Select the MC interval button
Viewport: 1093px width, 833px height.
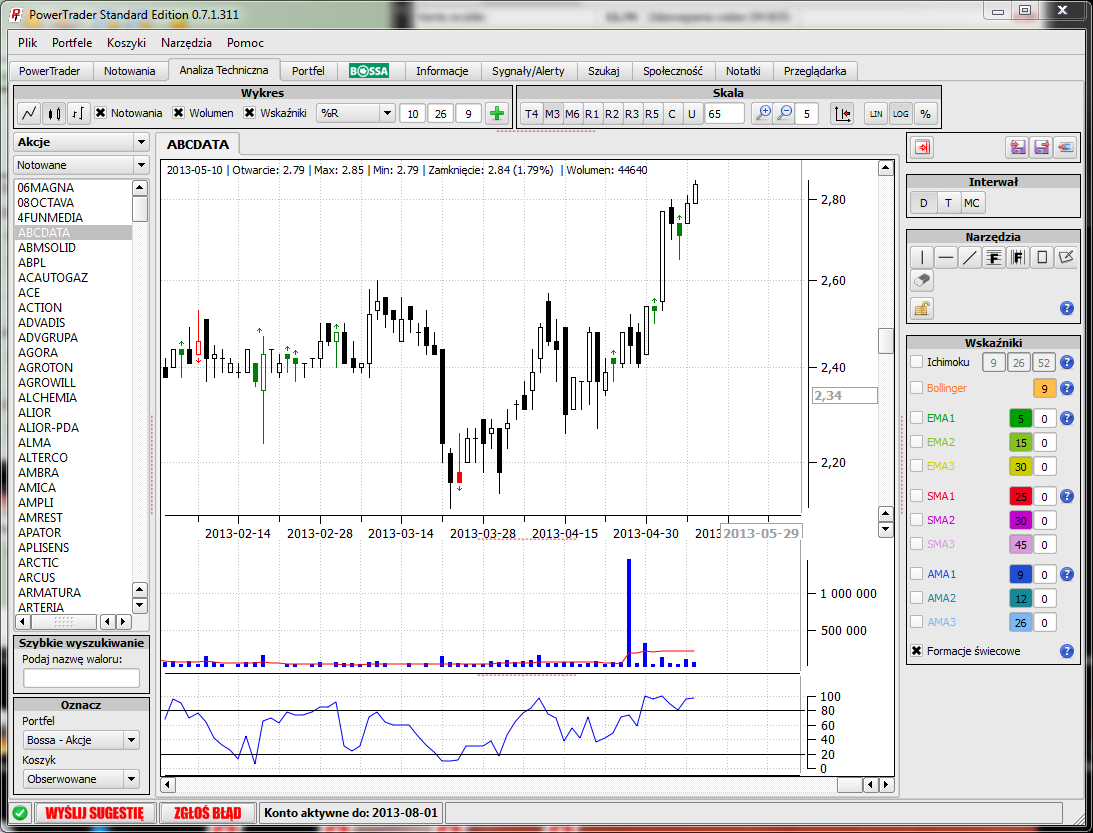(x=972, y=204)
